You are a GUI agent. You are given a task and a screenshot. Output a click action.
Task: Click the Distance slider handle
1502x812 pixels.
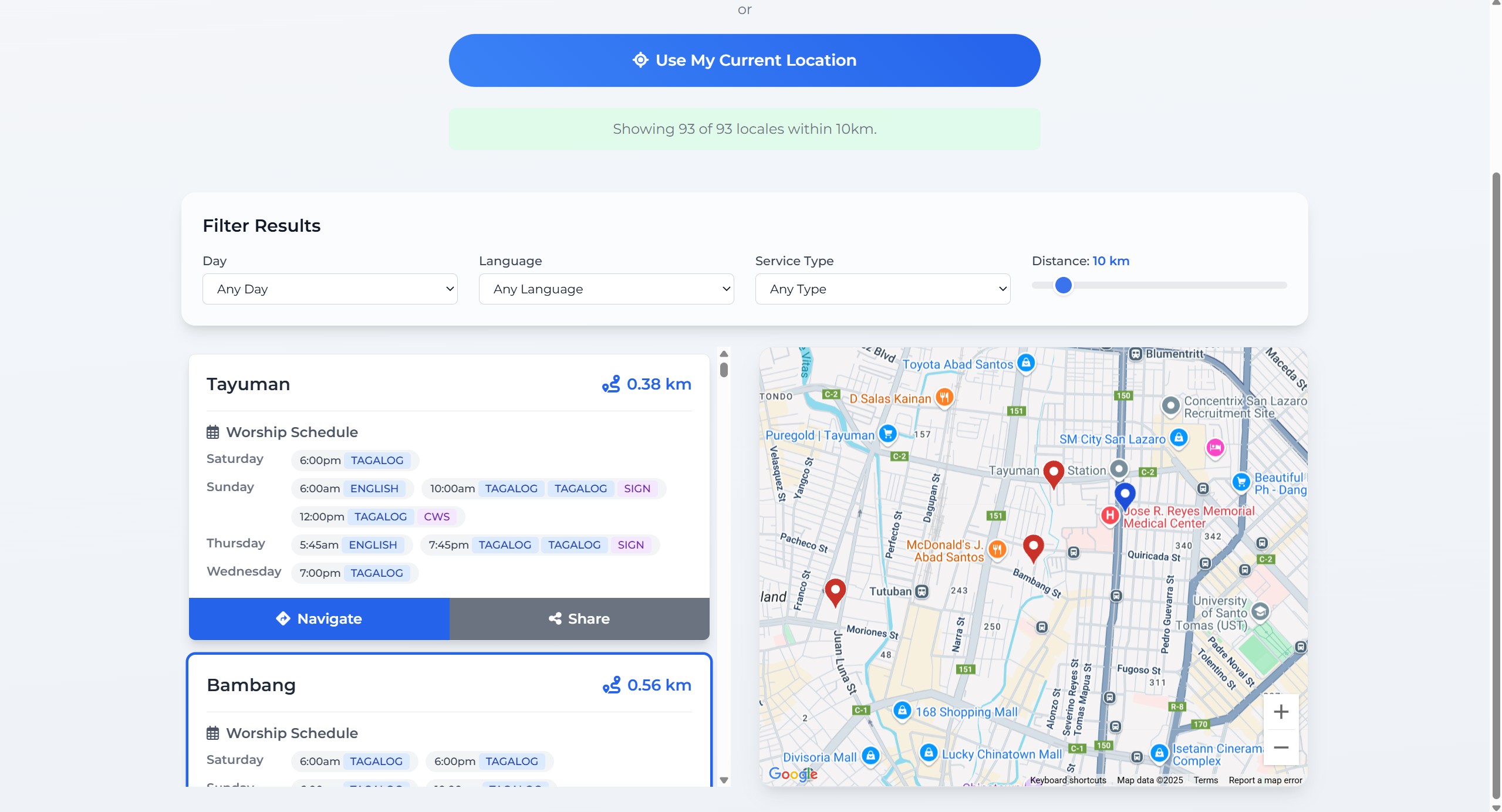pyautogui.click(x=1063, y=285)
